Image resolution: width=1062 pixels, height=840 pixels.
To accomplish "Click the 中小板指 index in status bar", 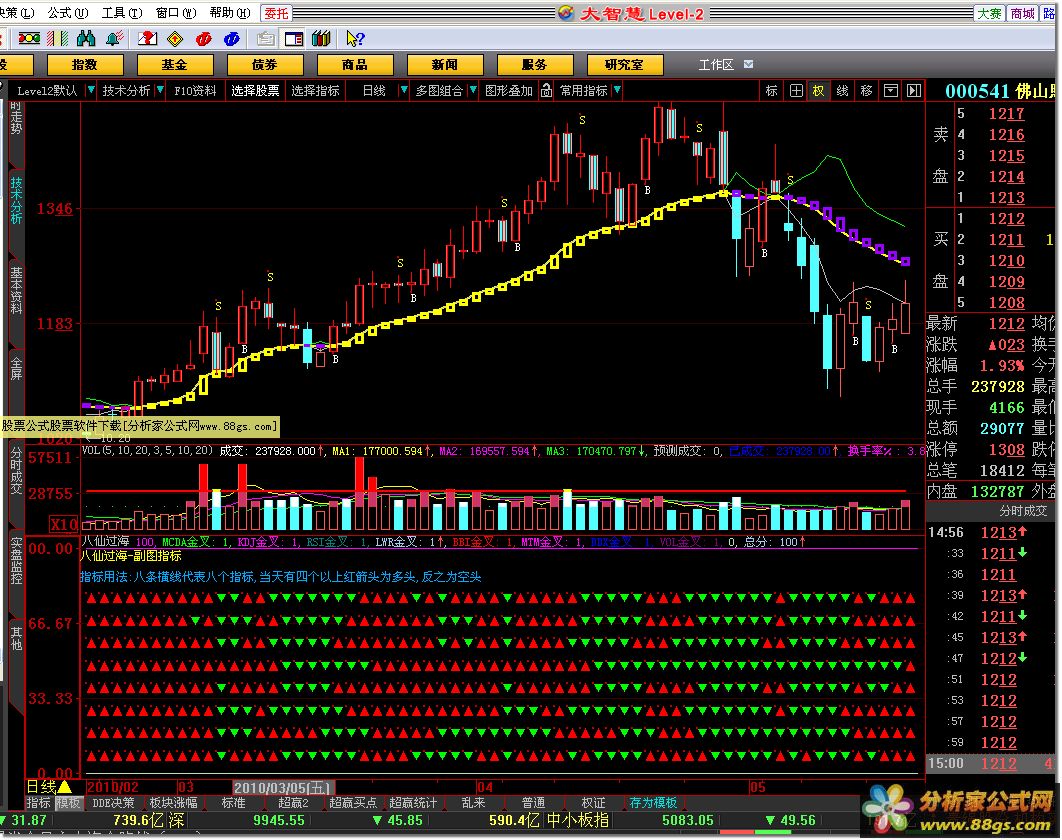I will [578, 820].
